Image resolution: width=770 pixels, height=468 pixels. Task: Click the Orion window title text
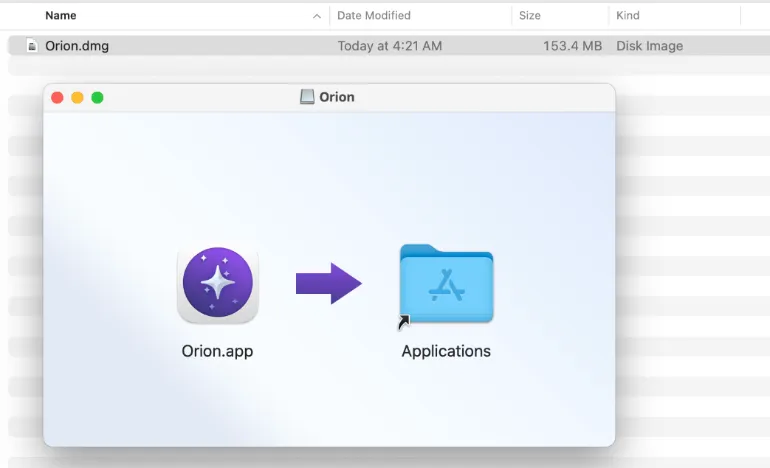pos(337,97)
